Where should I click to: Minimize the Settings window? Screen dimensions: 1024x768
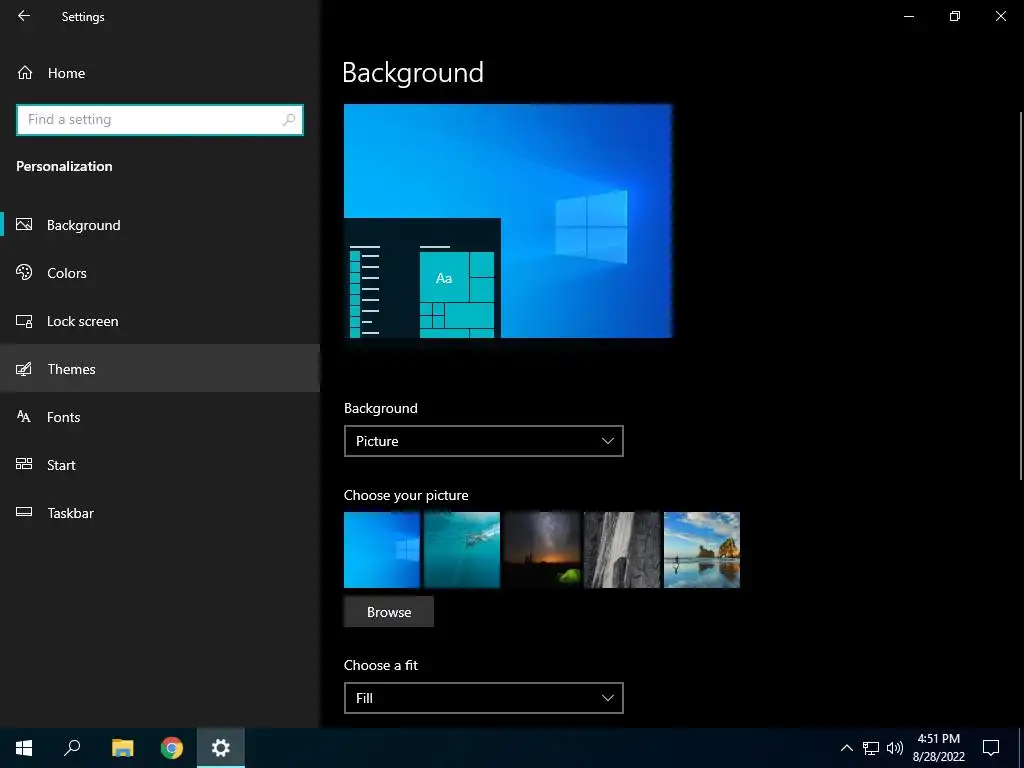[x=908, y=16]
